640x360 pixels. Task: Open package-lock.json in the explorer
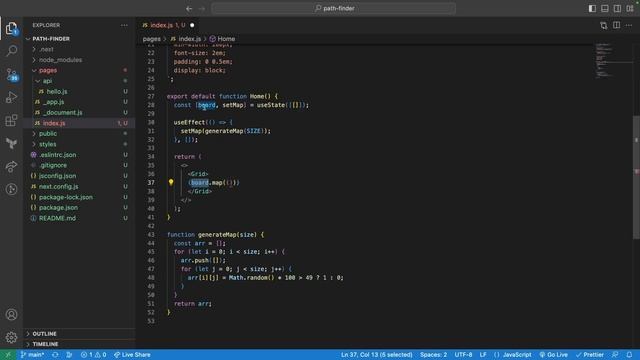80,197
